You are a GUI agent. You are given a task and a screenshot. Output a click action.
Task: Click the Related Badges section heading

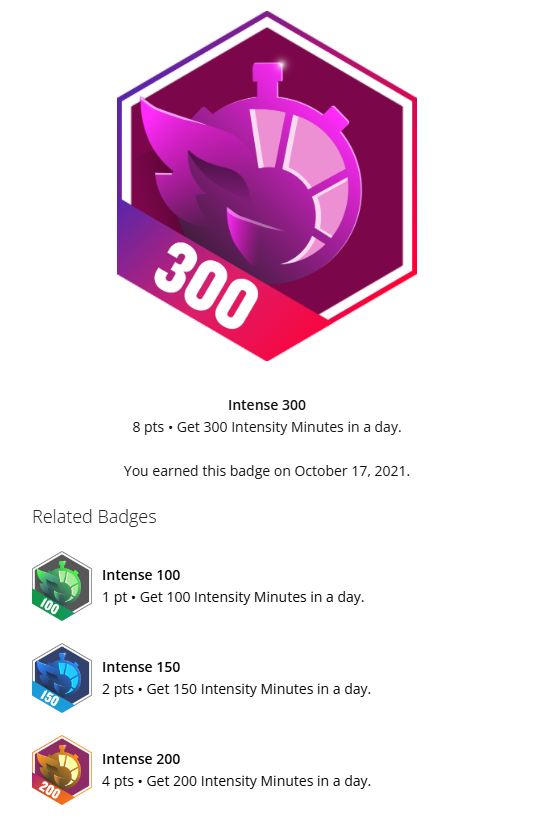94,517
